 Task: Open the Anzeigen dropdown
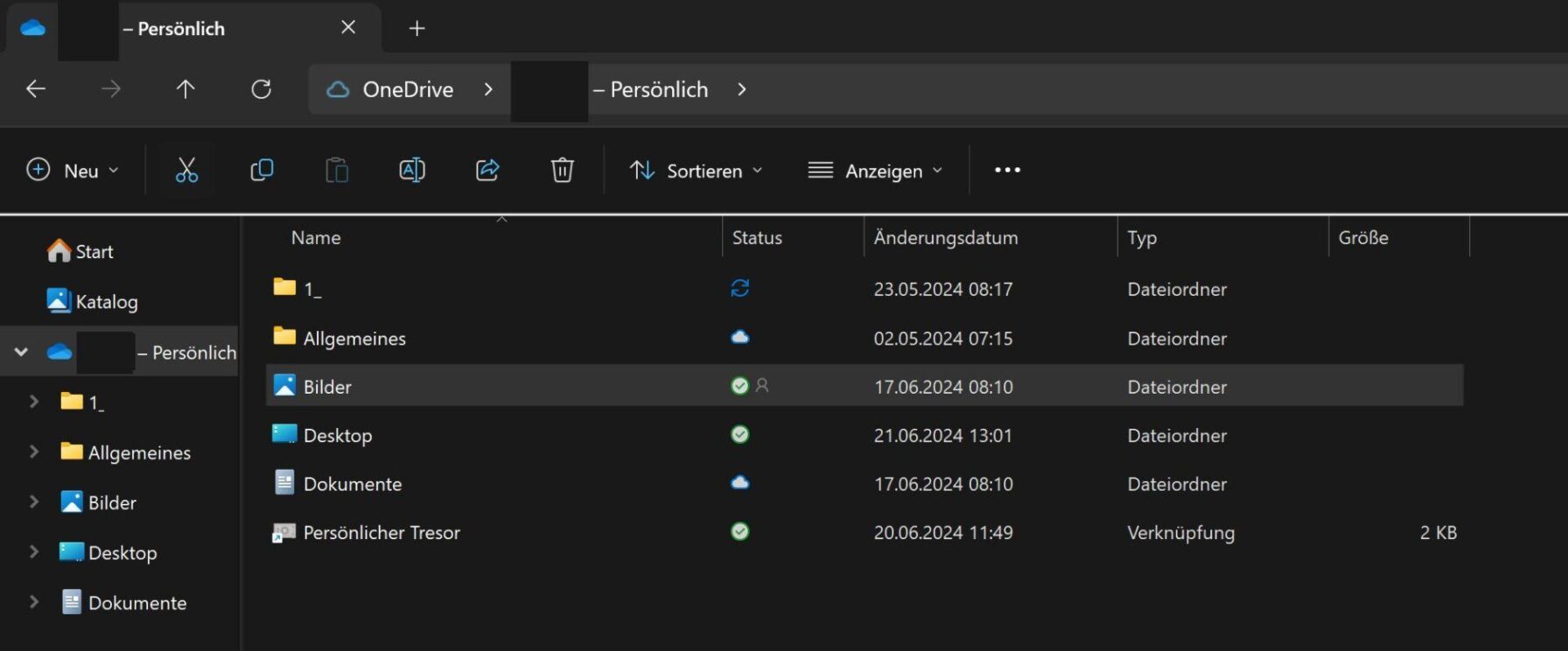[x=875, y=171]
